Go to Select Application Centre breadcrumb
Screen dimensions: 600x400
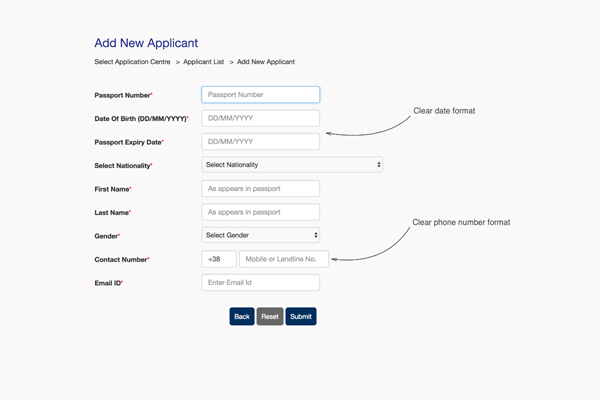pyautogui.click(x=133, y=62)
